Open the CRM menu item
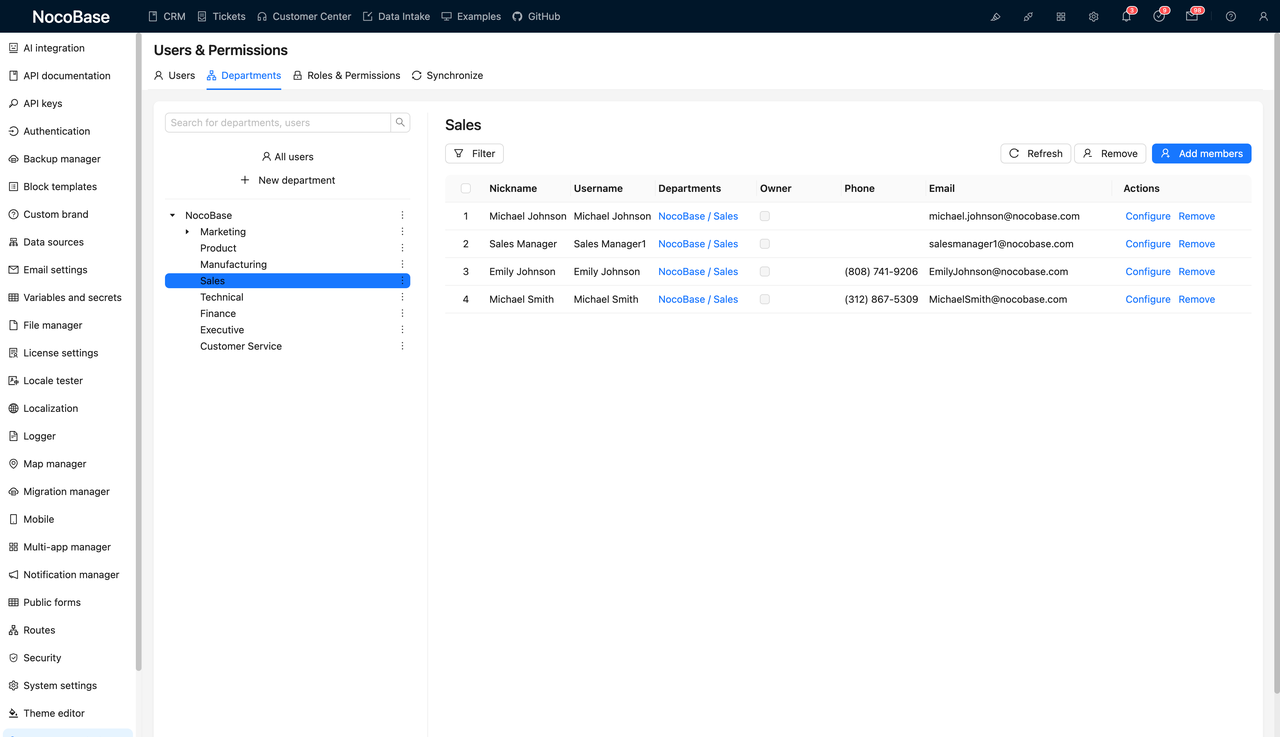The image size is (1280, 737). (x=167, y=16)
